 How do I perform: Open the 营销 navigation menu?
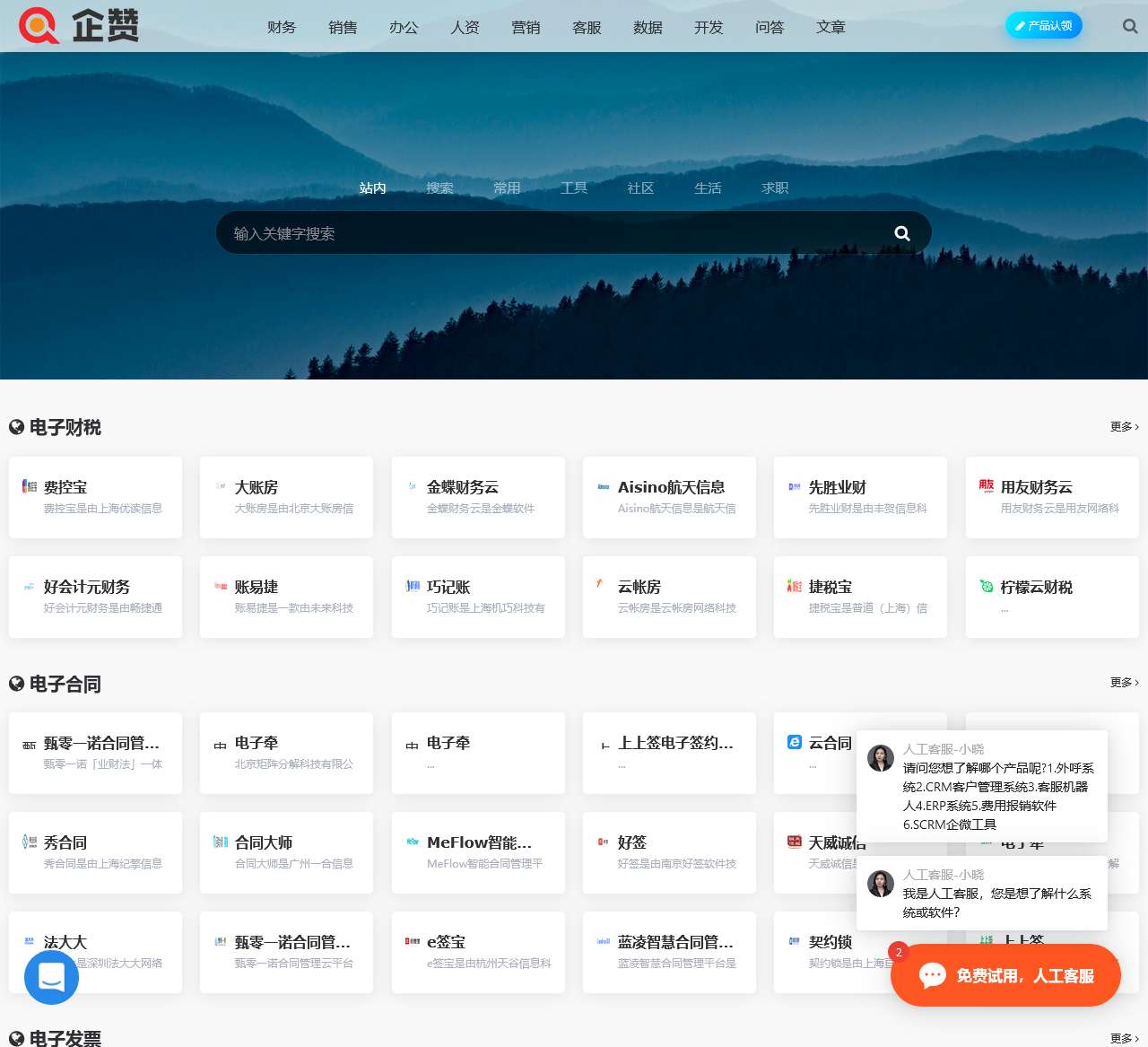coord(526,27)
